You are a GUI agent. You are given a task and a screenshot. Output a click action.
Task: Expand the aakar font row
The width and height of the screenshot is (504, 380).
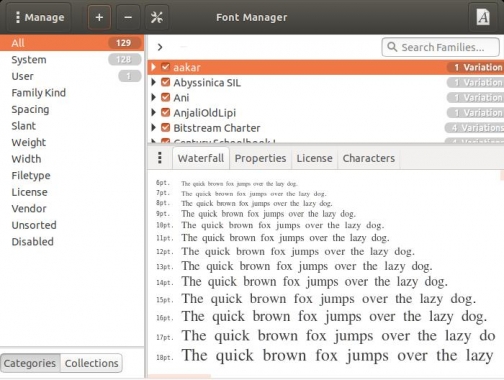pos(153,67)
